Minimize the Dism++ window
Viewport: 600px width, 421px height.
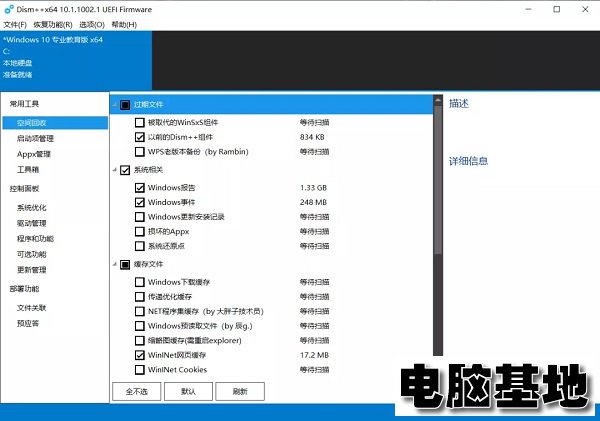528,9
